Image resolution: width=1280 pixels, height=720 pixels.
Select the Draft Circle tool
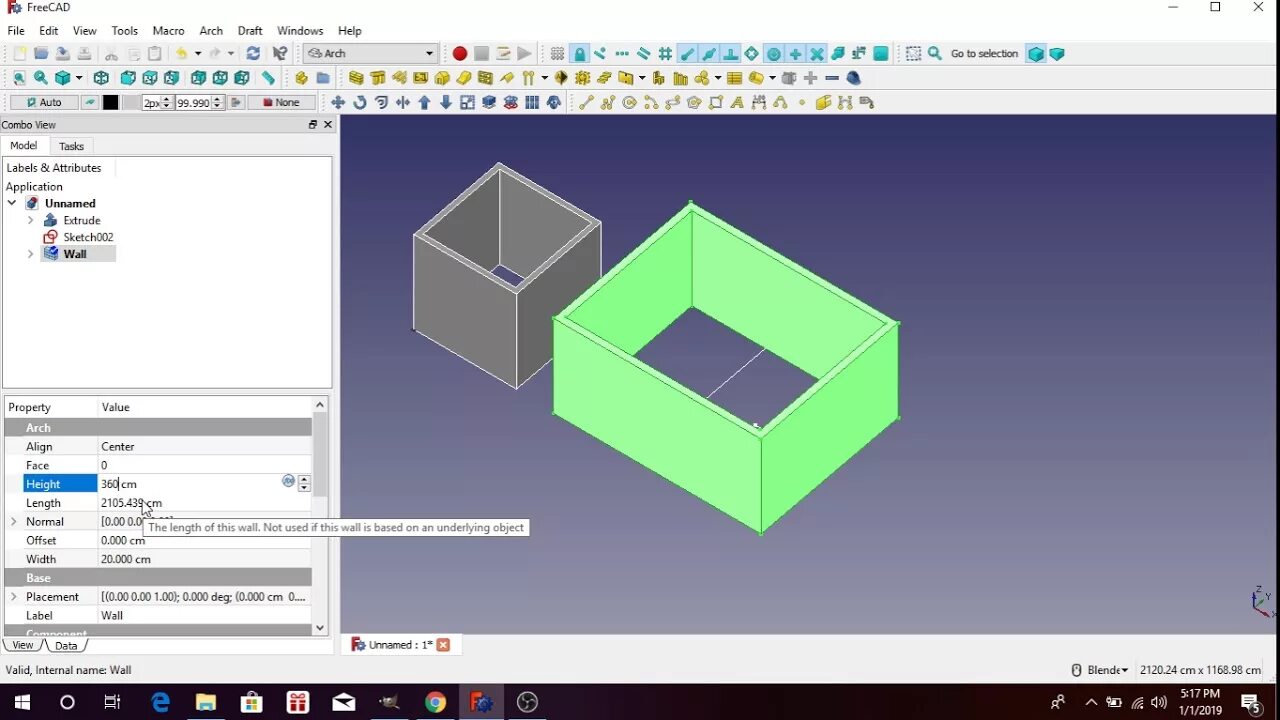pos(629,102)
